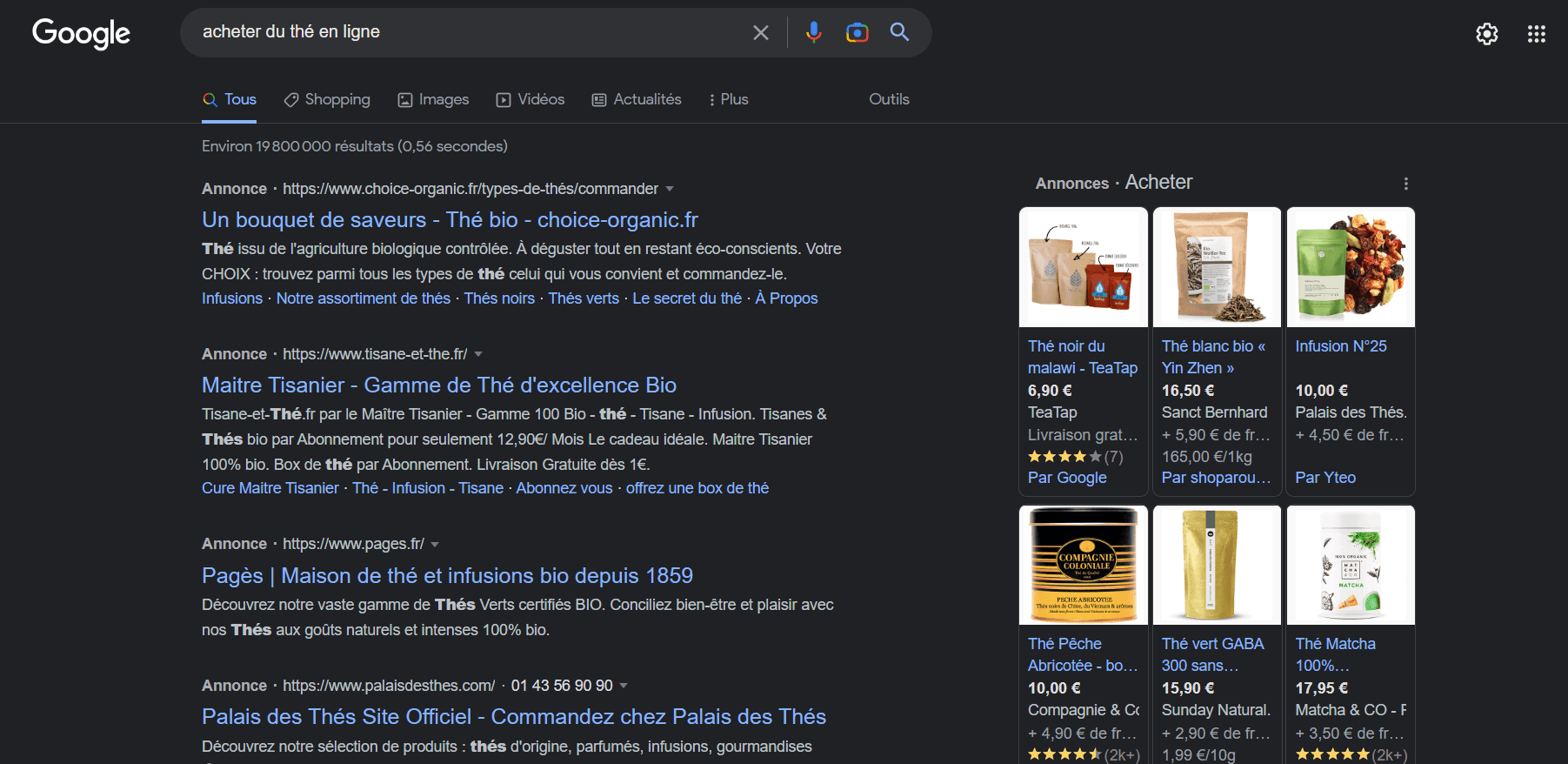Viewport: 1568px width, 764px height.
Task: Open 'Thé Pêche Abricotée' product title
Action: pos(1083,654)
